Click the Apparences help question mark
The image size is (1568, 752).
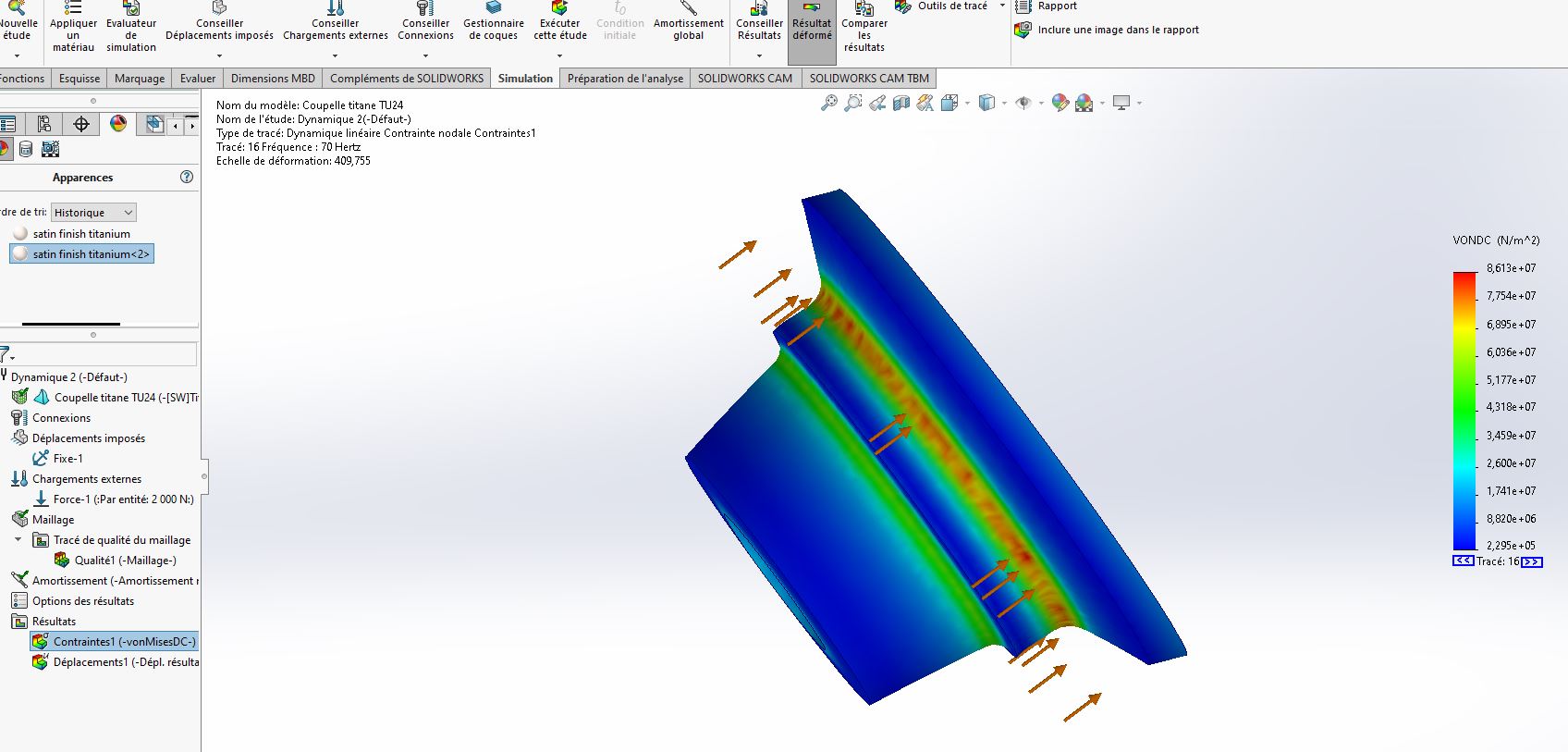pos(187,177)
